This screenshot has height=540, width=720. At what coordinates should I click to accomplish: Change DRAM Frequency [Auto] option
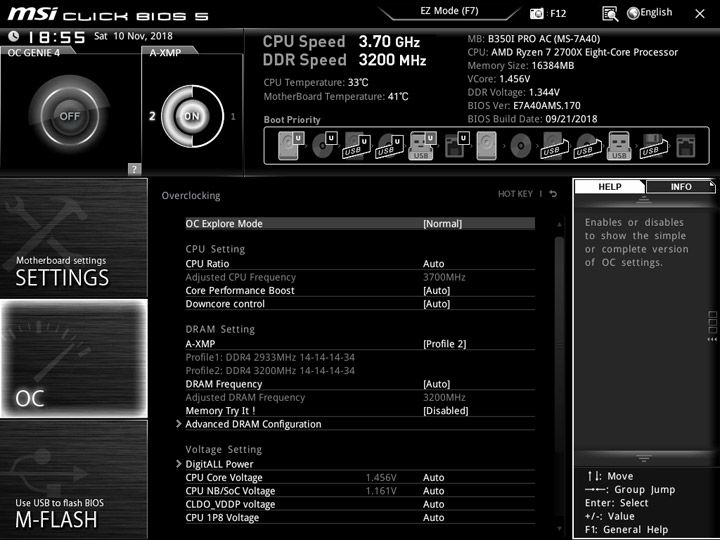tap(436, 384)
